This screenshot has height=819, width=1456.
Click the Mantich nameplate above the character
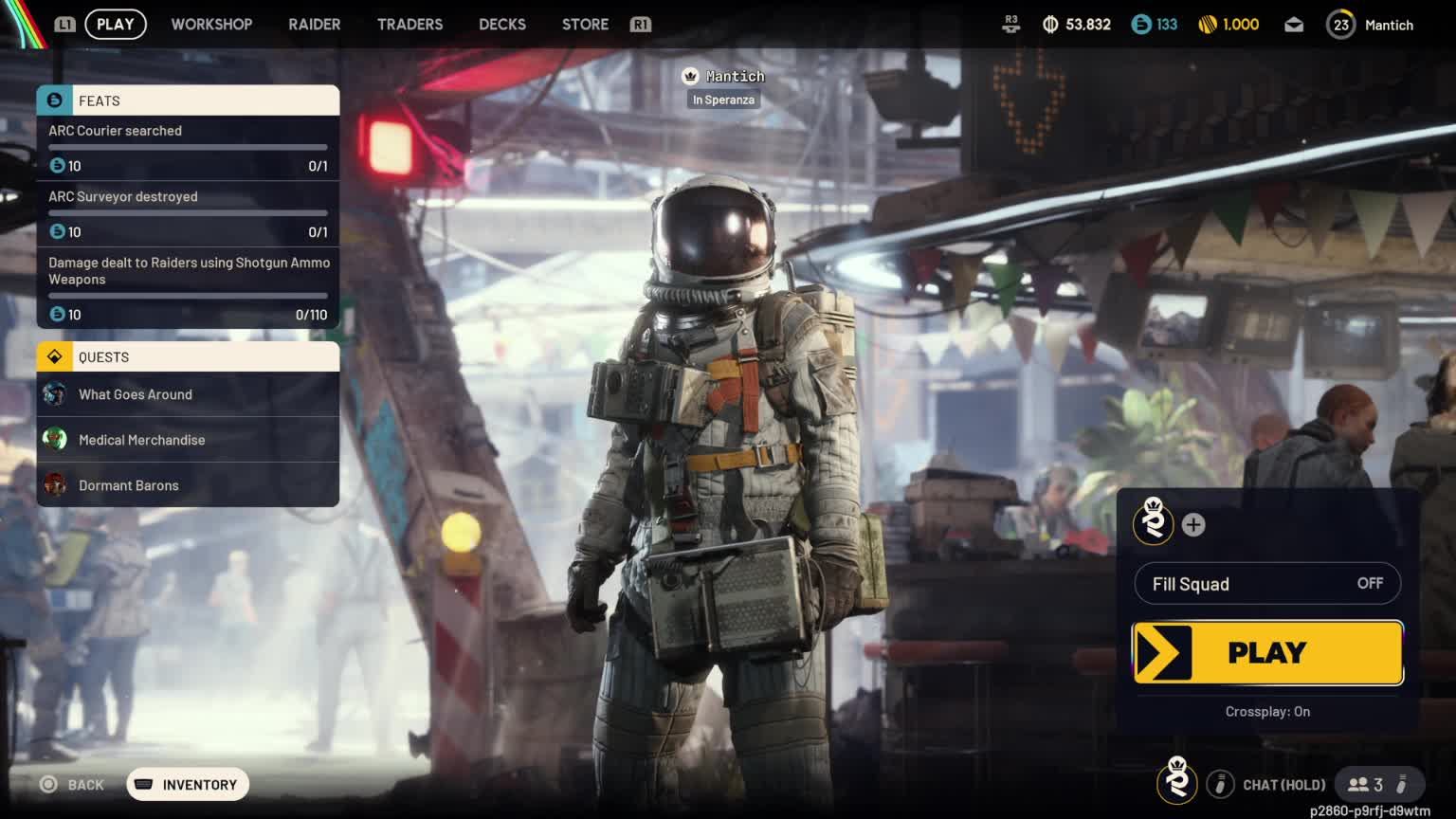tap(735, 76)
